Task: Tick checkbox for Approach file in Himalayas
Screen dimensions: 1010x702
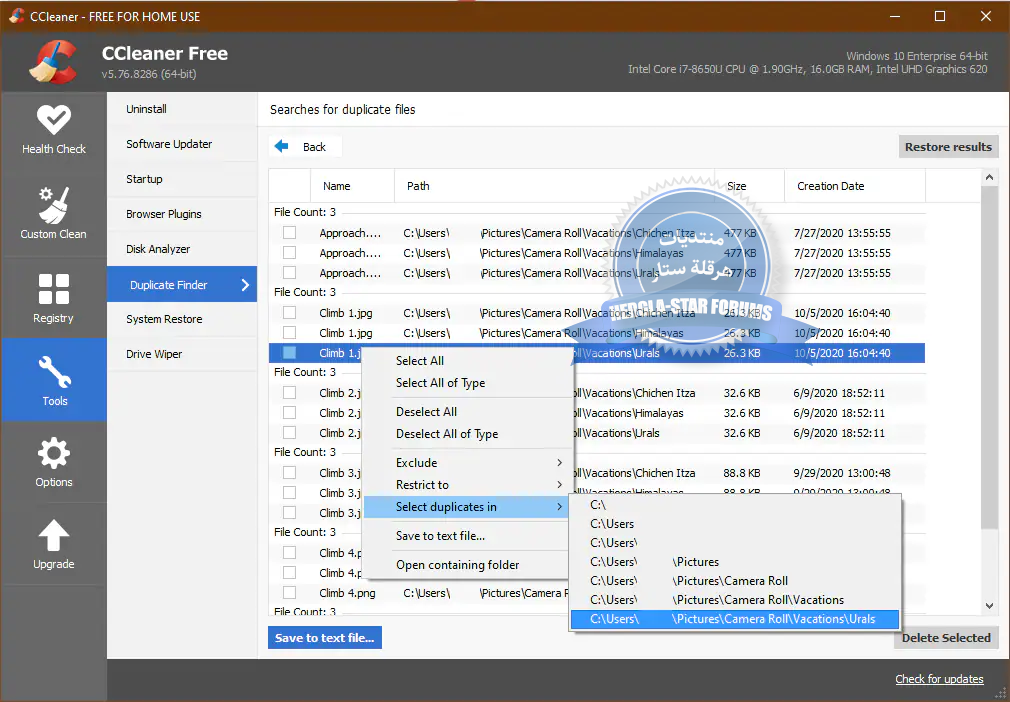Action: tap(289, 252)
